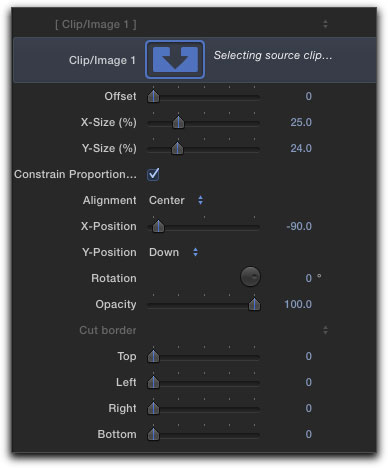Screen dimensions: 388x468
Task: Click the X-Size slider handle
Action: click(x=178, y=122)
